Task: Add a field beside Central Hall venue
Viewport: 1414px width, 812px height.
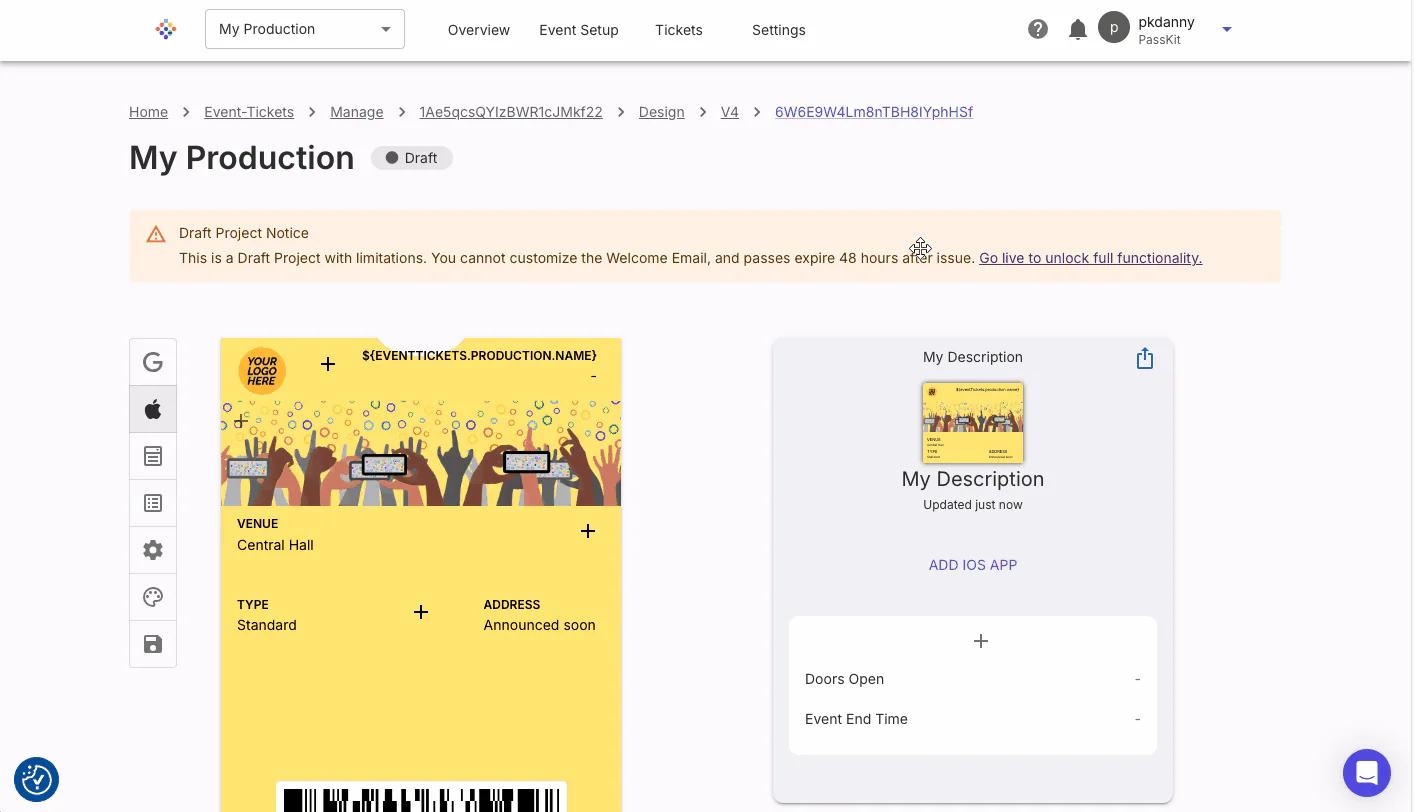Action: coord(588,531)
